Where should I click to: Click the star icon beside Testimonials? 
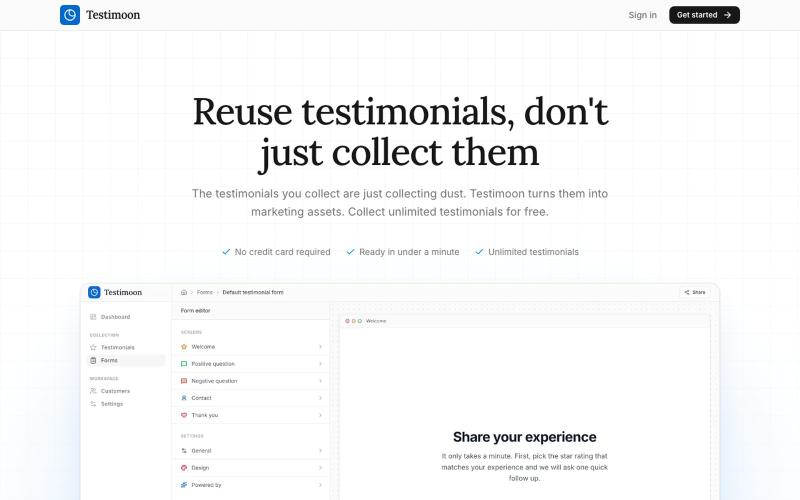click(x=93, y=347)
